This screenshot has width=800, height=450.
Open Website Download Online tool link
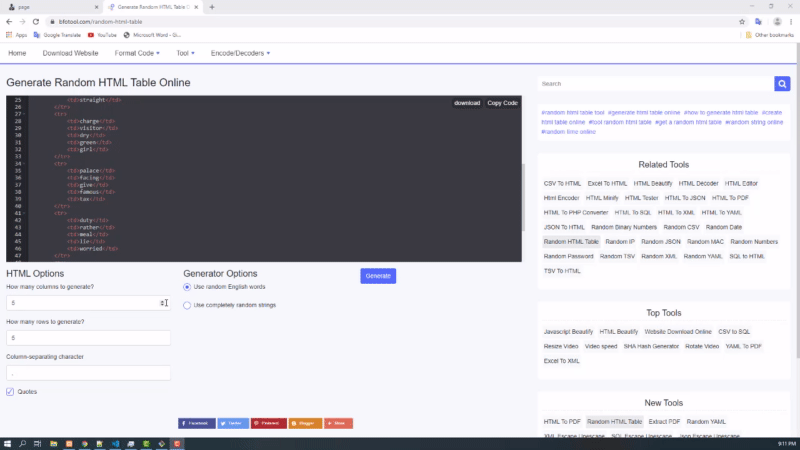pyautogui.click(x=678, y=332)
